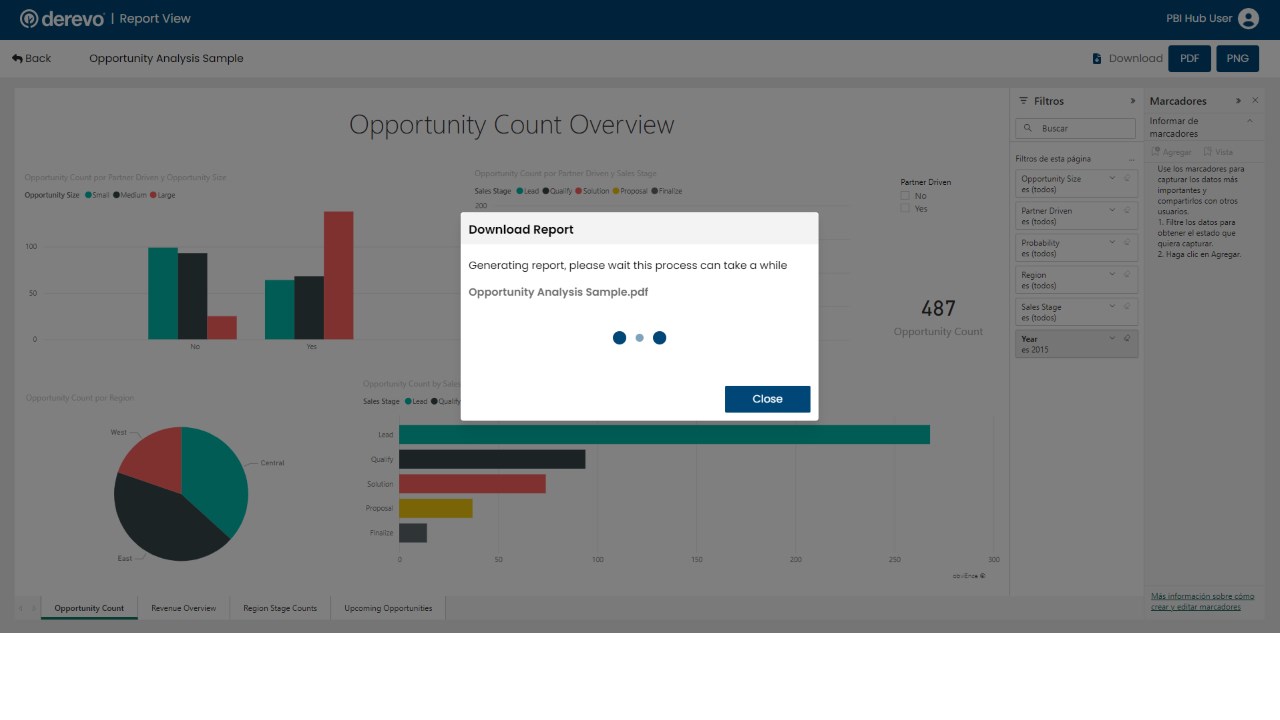This screenshot has height=720, width=1280.
Task: Expand the Partner Driven filter card
Action: pos(1112,210)
